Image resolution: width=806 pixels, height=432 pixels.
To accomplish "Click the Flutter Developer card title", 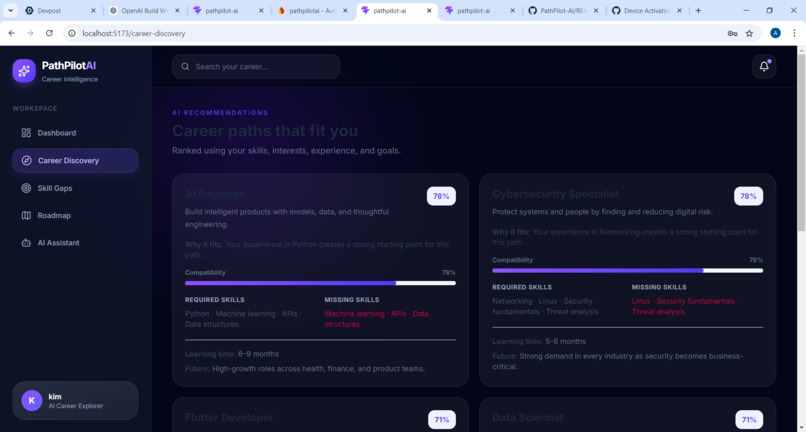I will [229, 417].
